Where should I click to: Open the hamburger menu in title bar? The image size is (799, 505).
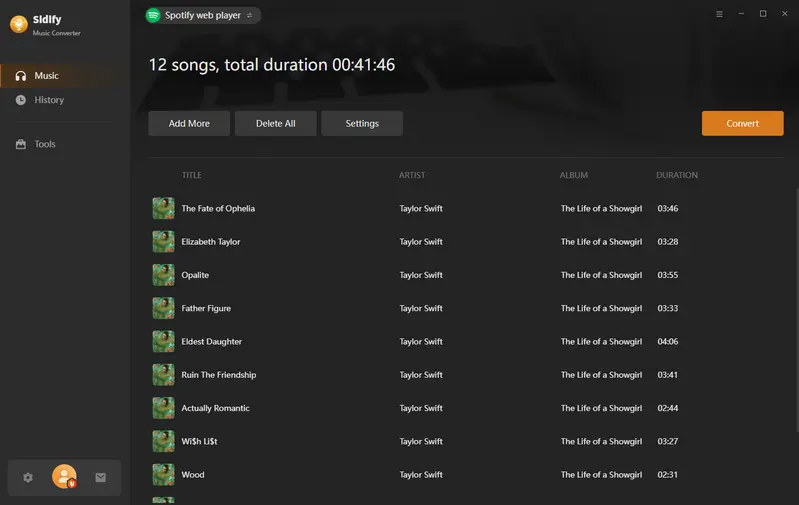pyautogui.click(x=719, y=14)
